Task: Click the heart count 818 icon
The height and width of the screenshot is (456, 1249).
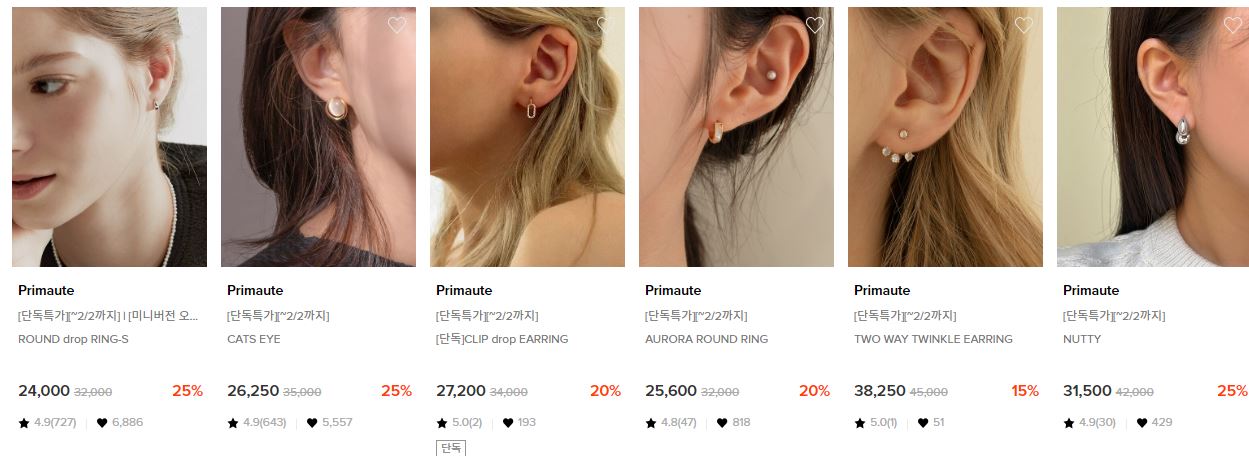Action: coord(722,423)
